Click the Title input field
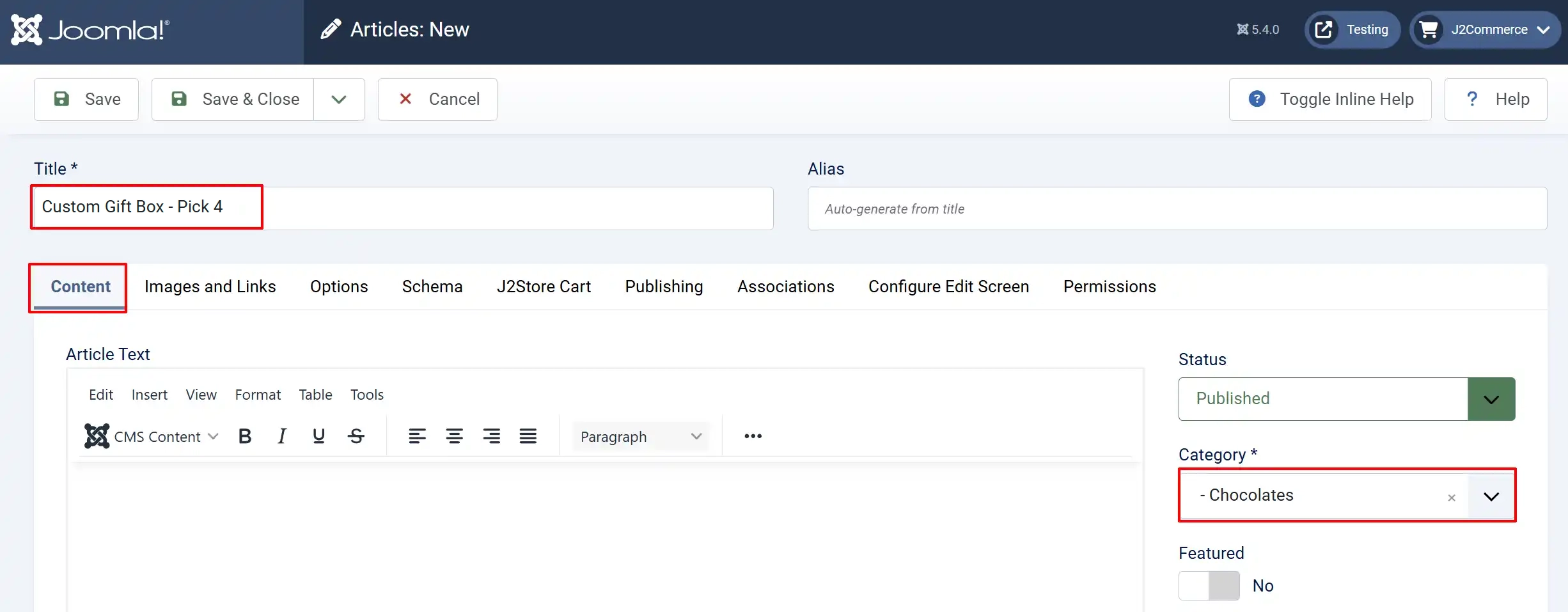The image size is (1568, 612). (404, 208)
